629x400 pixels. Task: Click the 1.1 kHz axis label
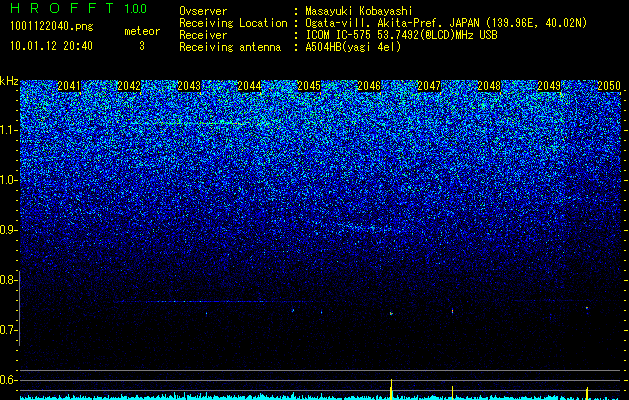coord(8,130)
